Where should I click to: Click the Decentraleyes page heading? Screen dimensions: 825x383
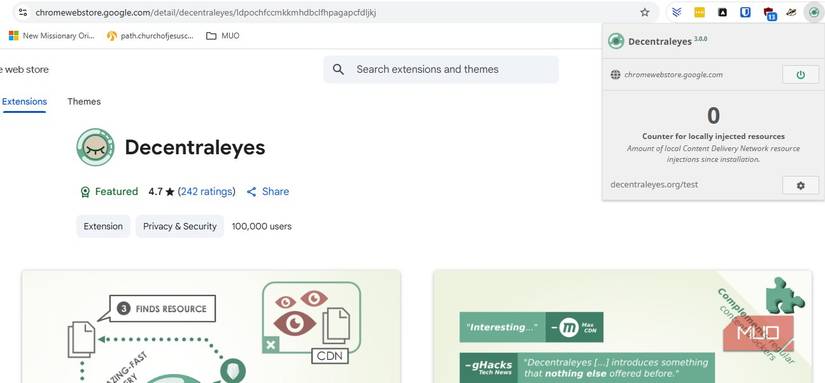[195, 148]
